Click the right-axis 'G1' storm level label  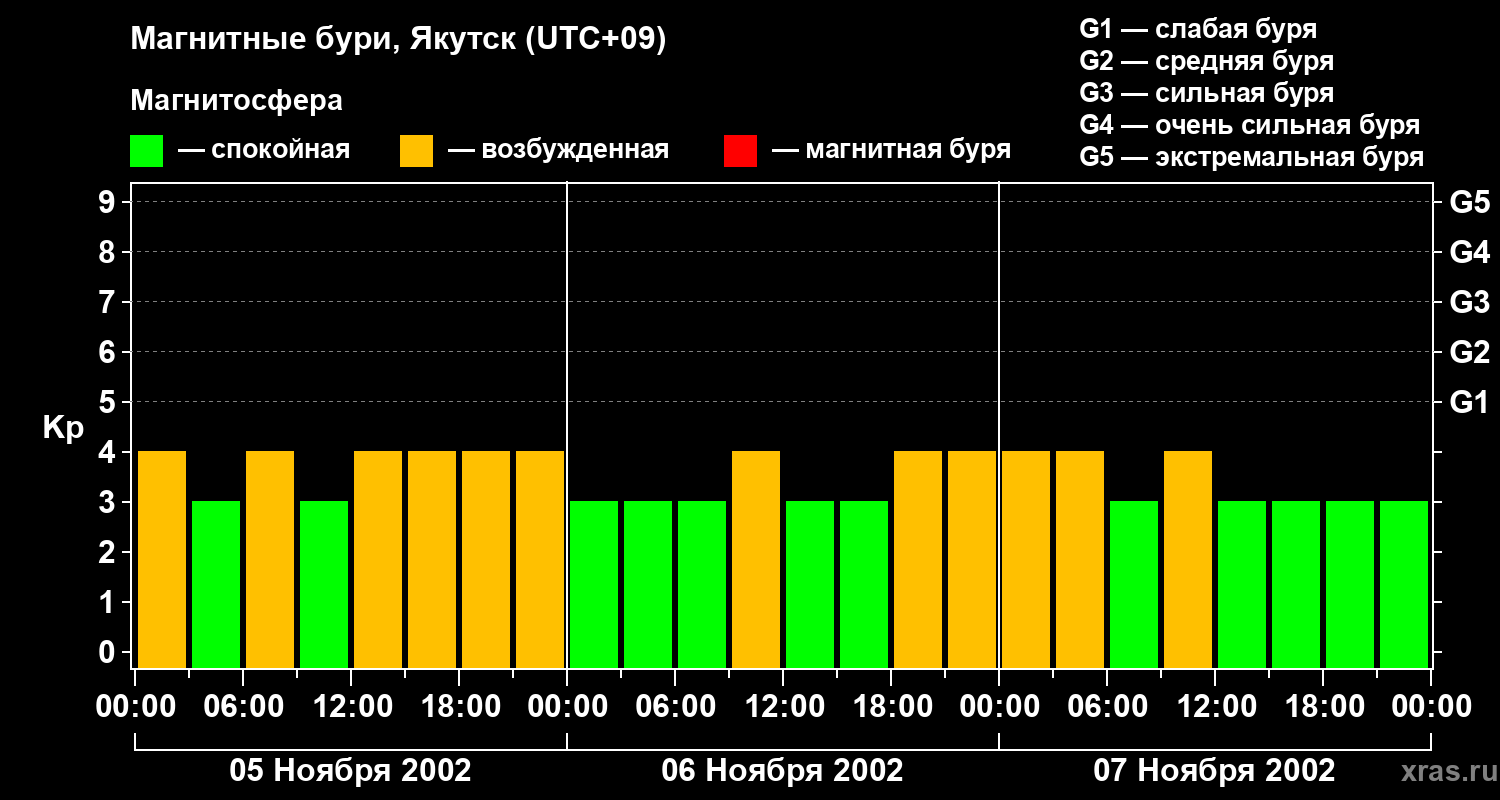[1469, 402]
